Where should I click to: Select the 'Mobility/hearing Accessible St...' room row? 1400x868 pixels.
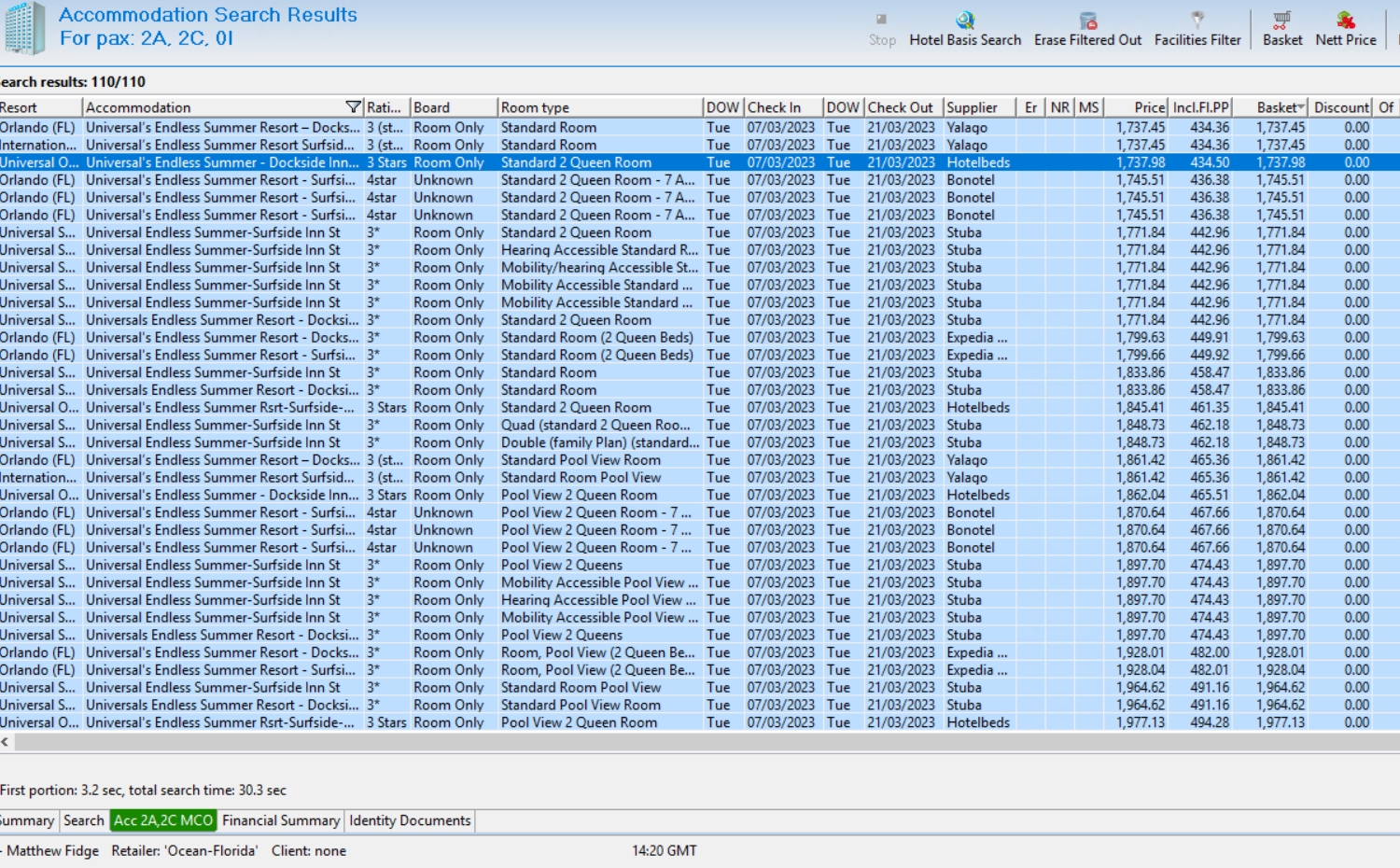pos(599,268)
